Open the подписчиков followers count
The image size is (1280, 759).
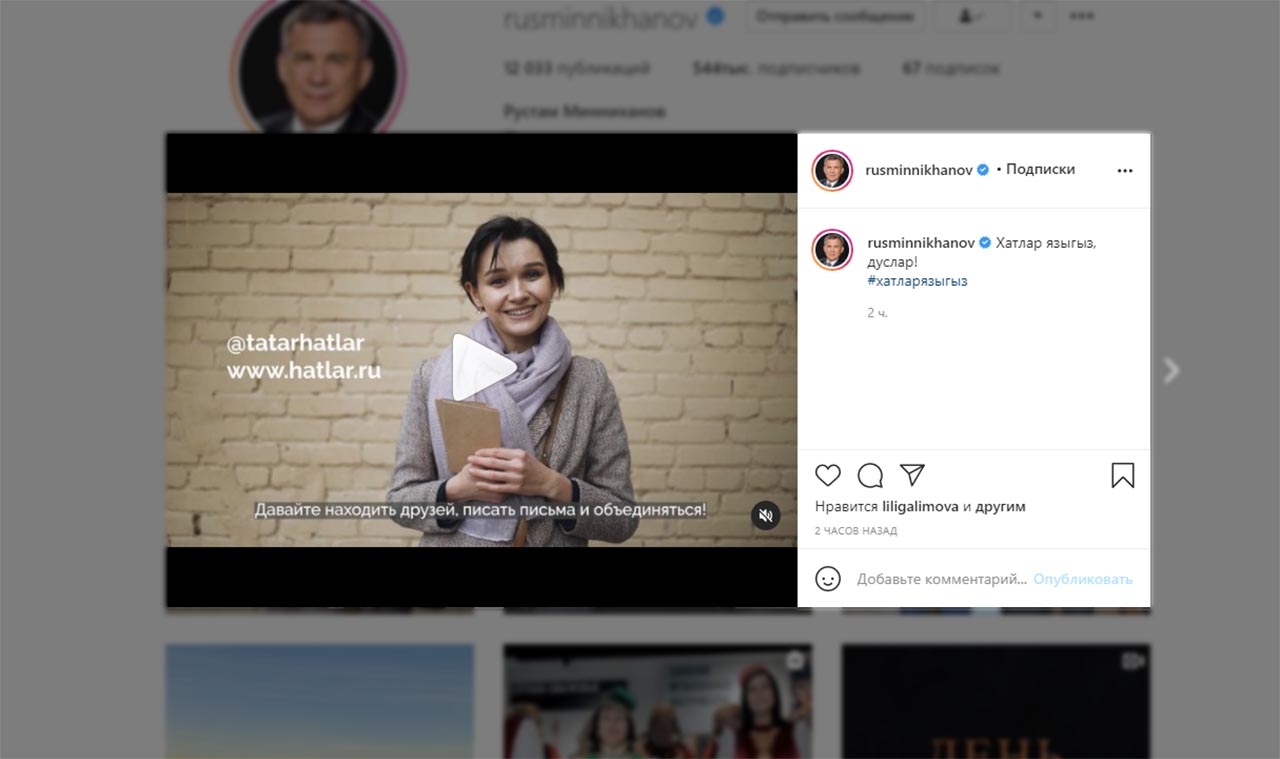click(776, 68)
